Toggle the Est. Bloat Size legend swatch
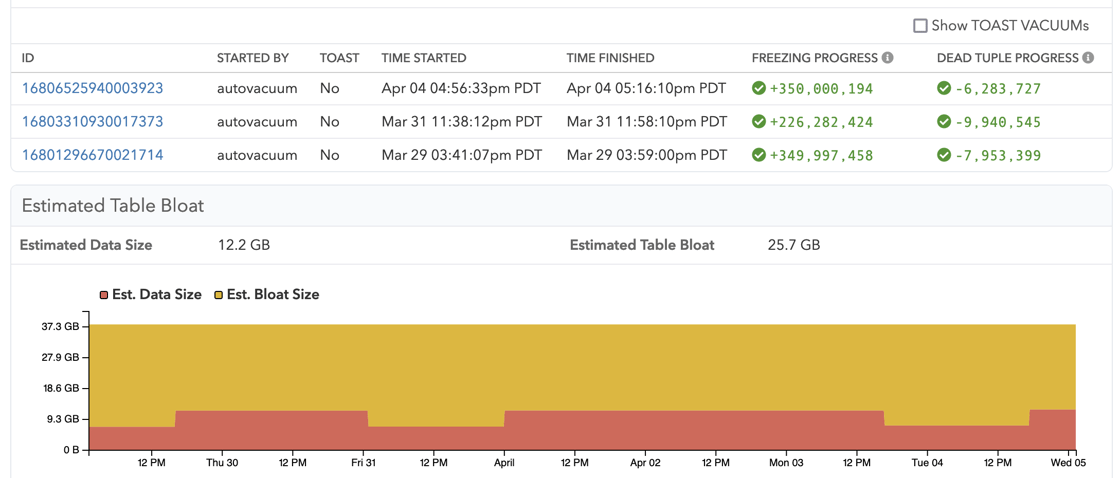This screenshot has height=478, width=1120. click(x=219, y=295)
